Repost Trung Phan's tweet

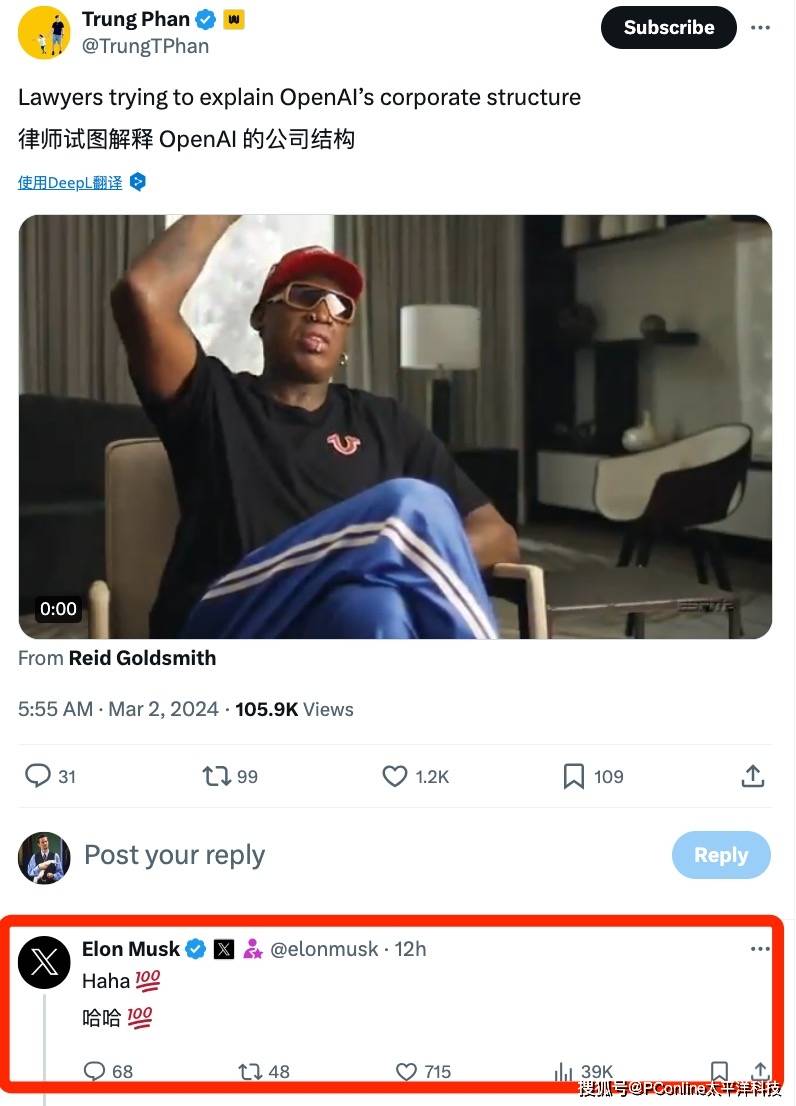click(217, 776)
